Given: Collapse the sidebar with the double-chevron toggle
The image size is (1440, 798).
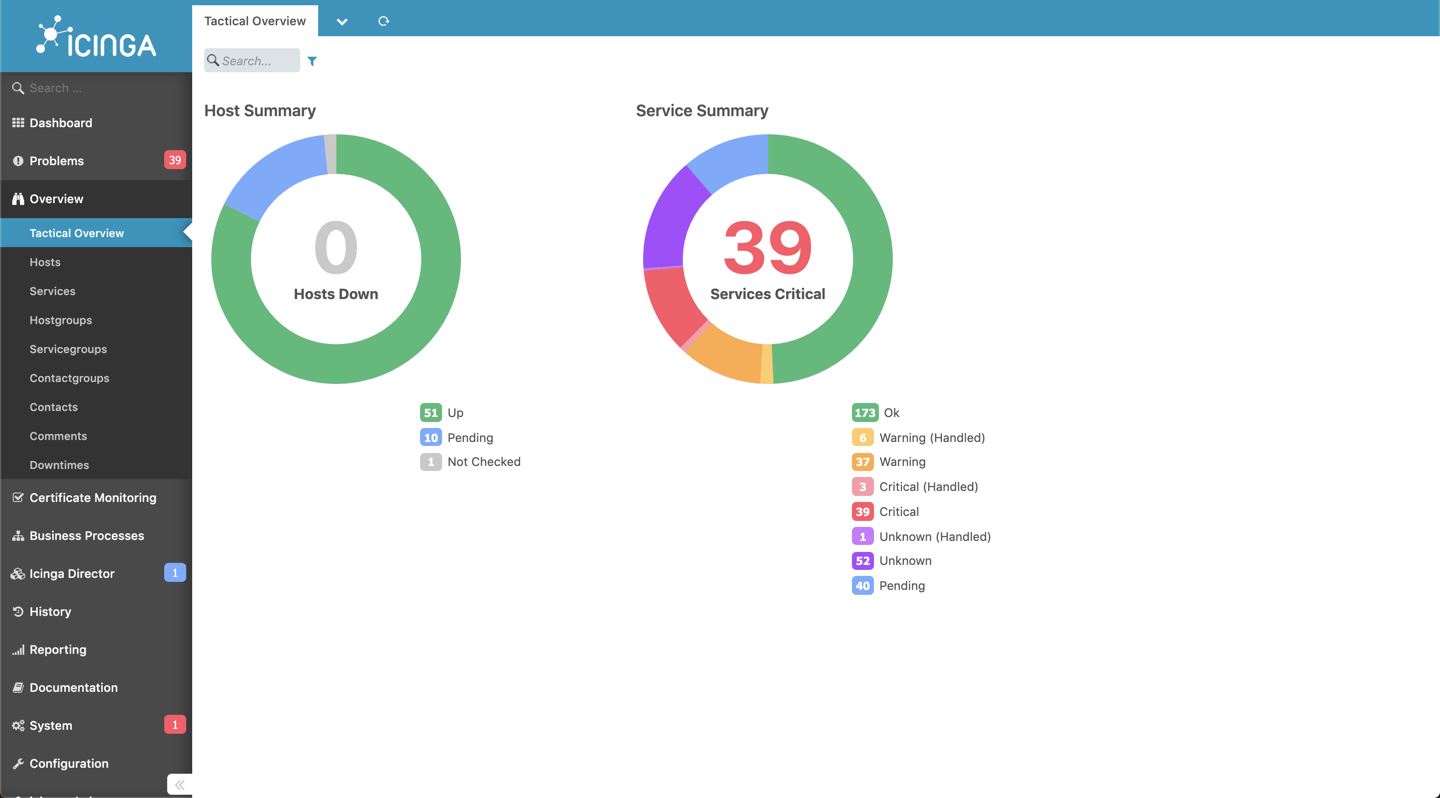Looking at the screenshot, I should click(x=180, y=784).
